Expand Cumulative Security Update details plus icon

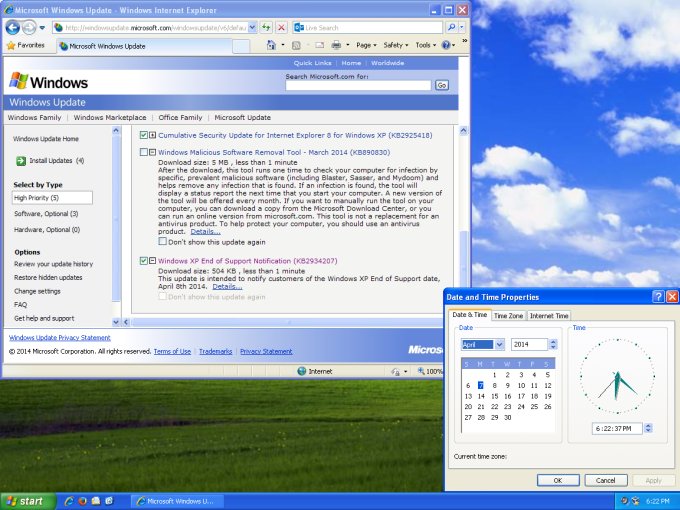click(153, 135)
